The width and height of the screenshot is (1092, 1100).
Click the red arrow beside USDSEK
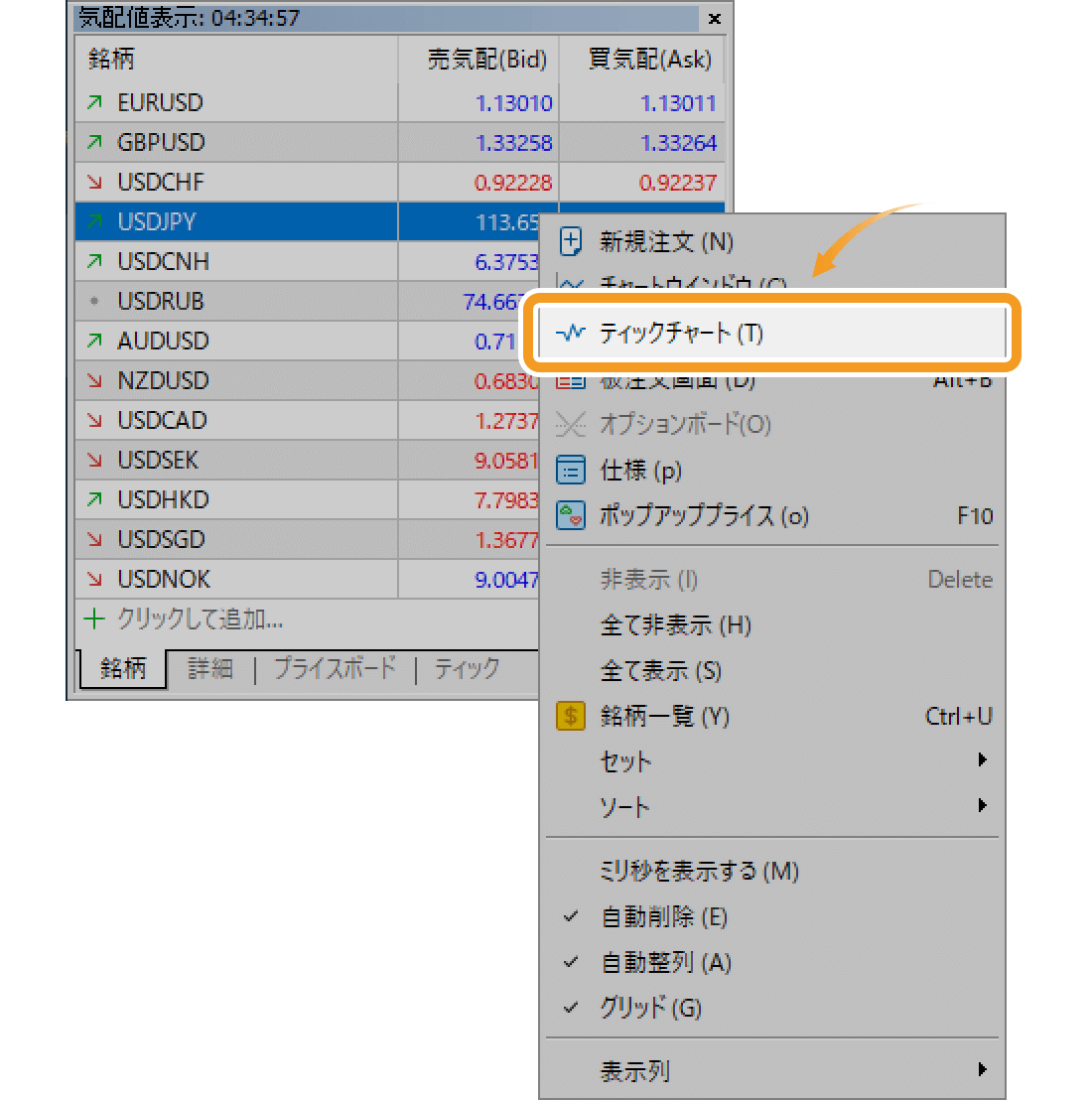94,461
